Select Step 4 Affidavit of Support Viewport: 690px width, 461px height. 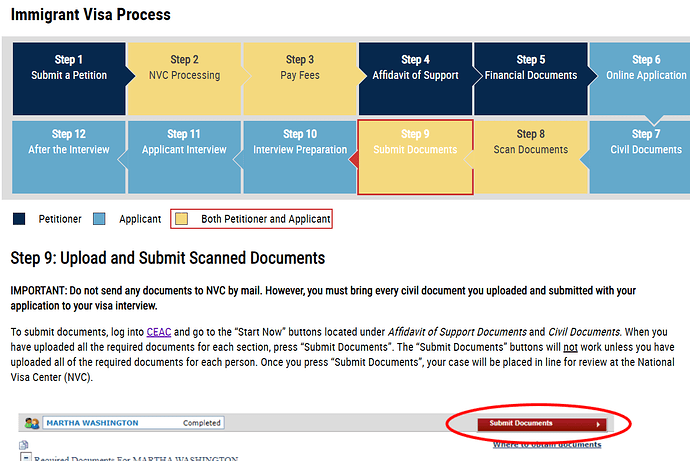[415, 79]
